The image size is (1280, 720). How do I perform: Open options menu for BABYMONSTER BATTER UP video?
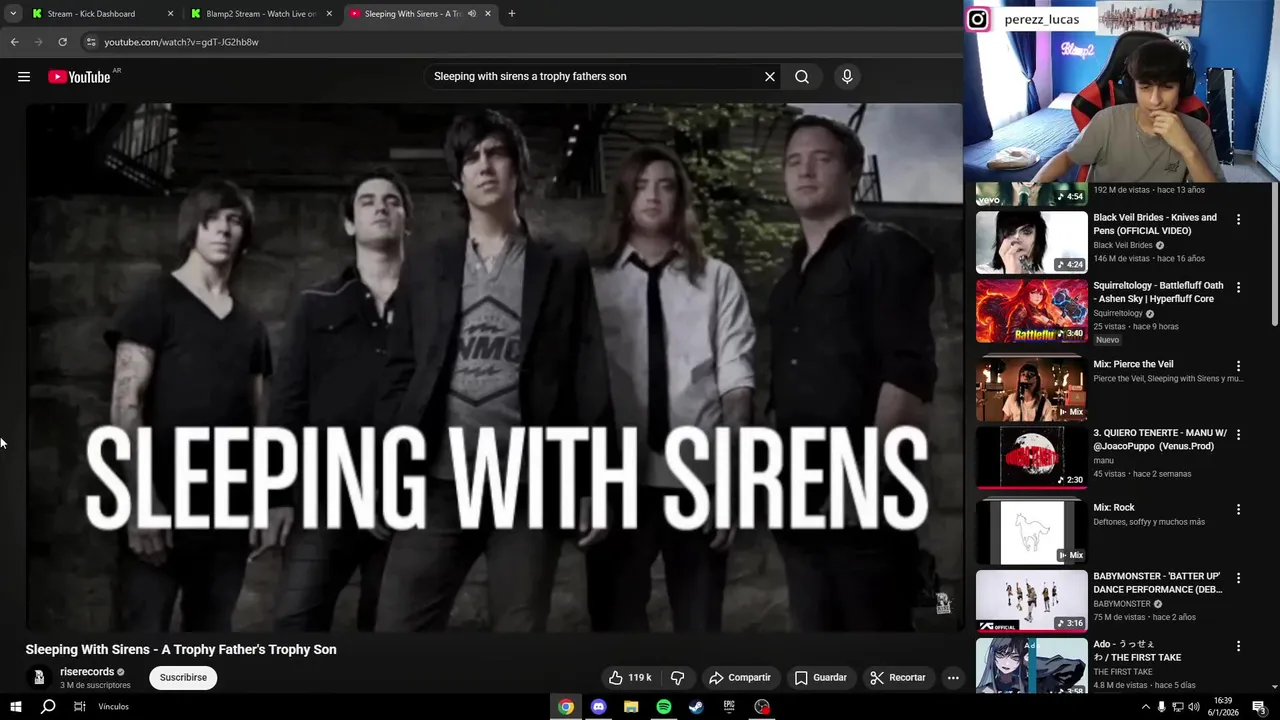tap(1238, 578)
